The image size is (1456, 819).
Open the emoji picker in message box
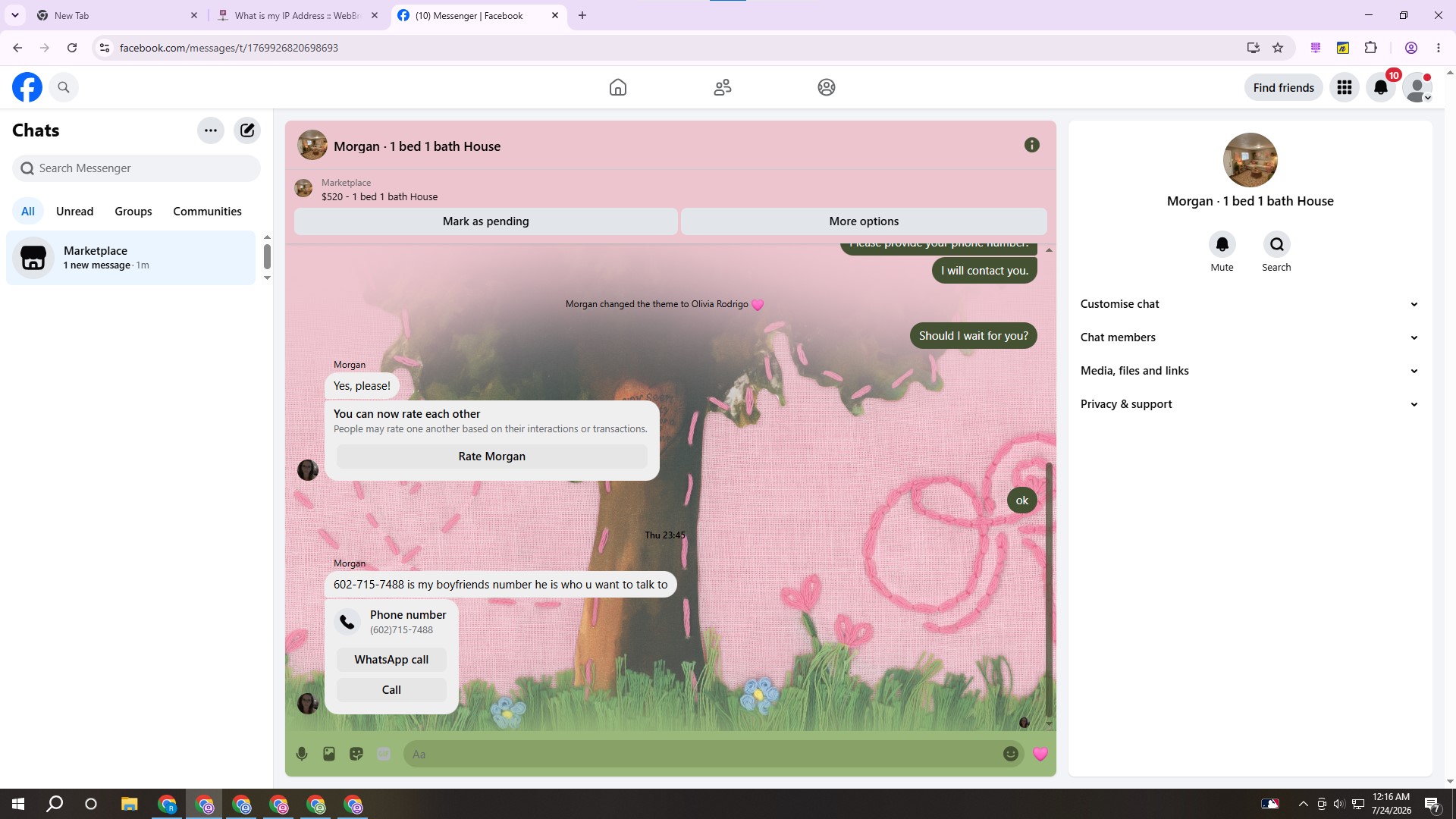1011,754
